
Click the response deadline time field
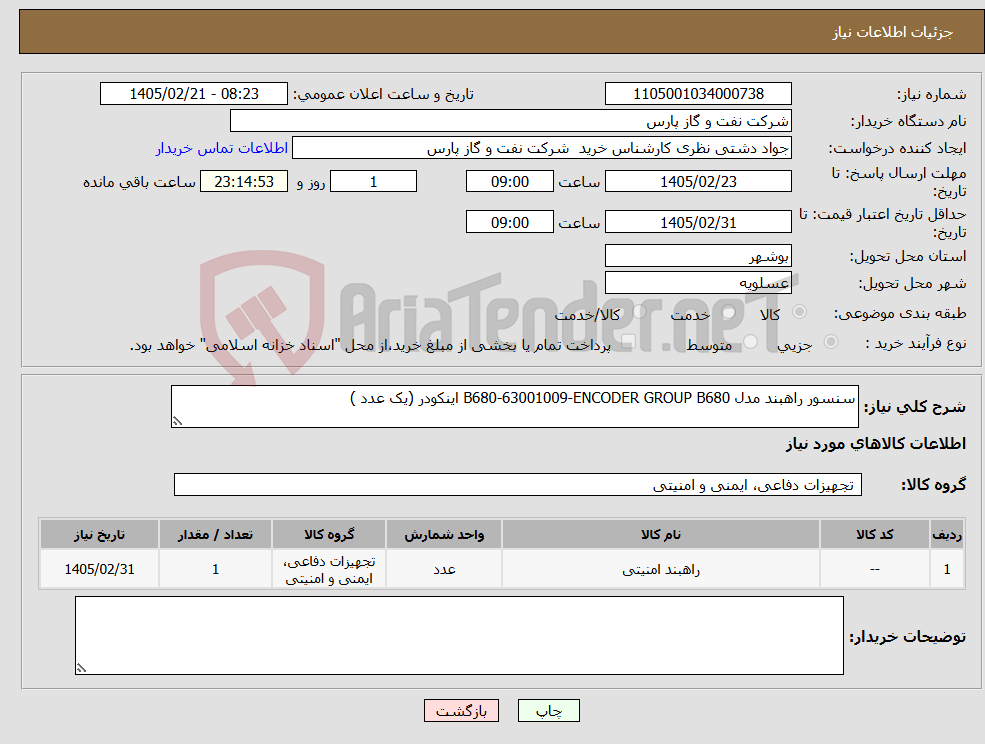click(509, 182)
